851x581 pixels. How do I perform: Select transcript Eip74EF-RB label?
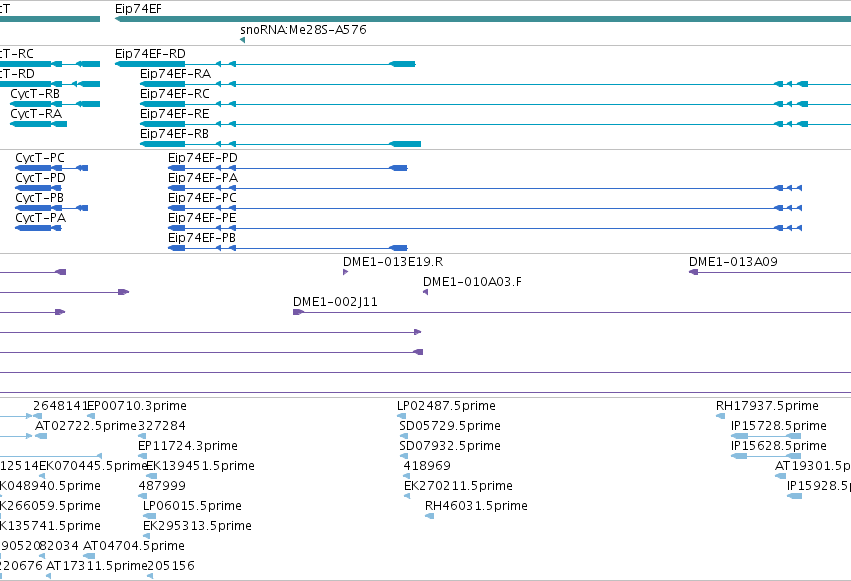click(x=174, y=134)
